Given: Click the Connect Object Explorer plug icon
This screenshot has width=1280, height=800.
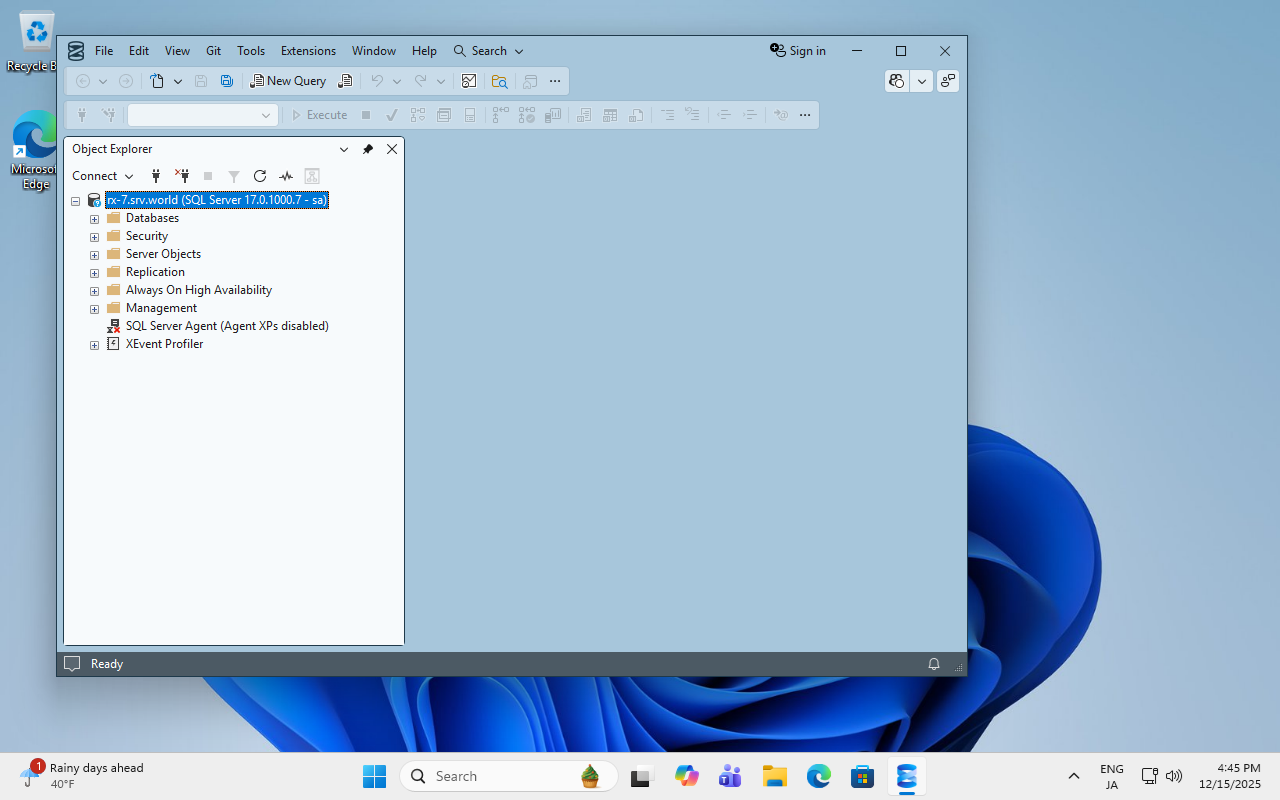Looking at the screenshot, I should point(156,176).
